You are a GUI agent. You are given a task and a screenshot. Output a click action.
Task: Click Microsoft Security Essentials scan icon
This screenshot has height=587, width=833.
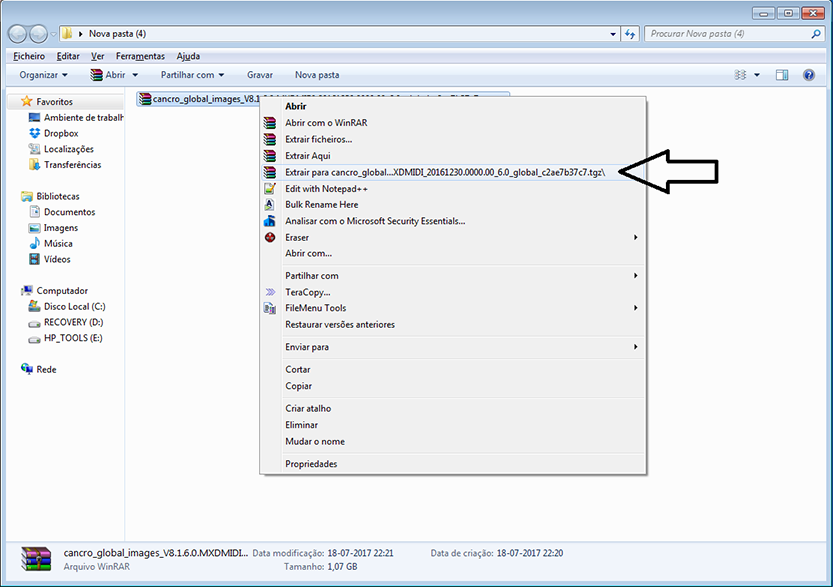(x=269, y=221)
